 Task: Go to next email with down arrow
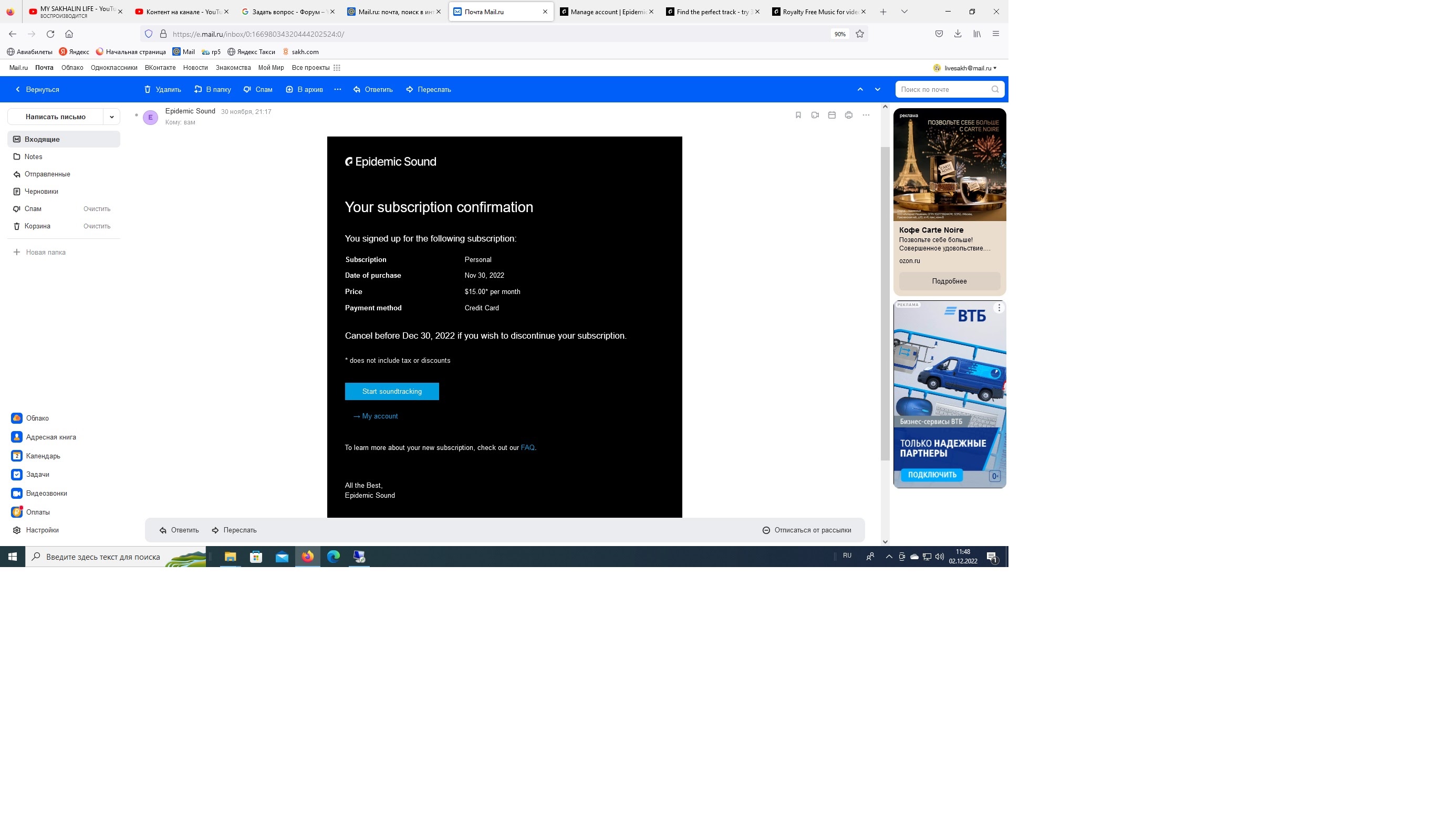click(877, 89)
